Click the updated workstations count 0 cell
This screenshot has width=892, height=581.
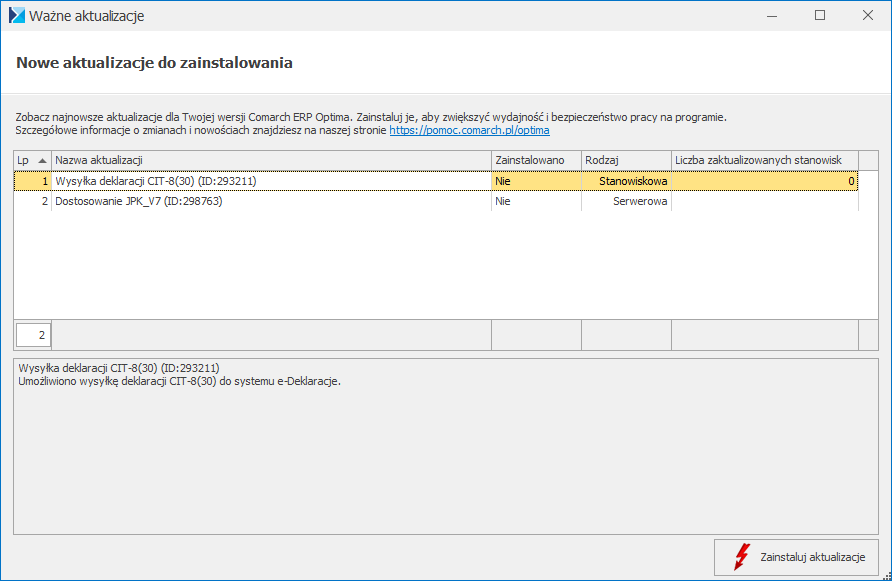point(764,181)
